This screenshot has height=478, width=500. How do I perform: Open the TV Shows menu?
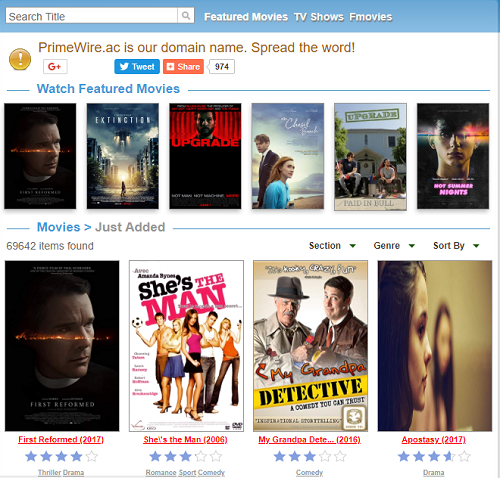(319, 17)
